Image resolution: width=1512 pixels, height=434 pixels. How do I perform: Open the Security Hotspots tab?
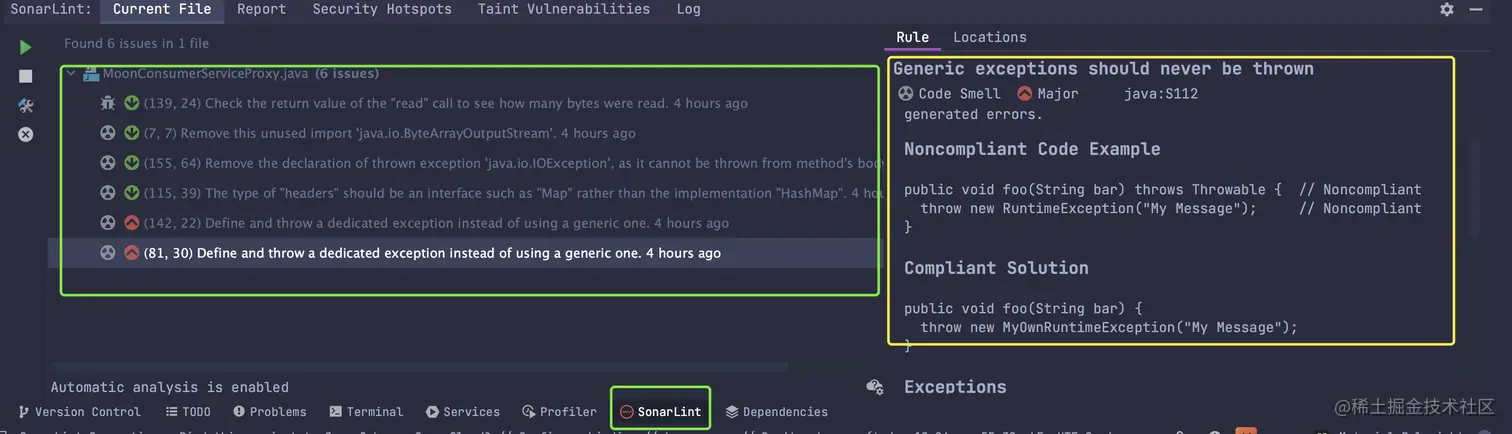pos(382,9)
